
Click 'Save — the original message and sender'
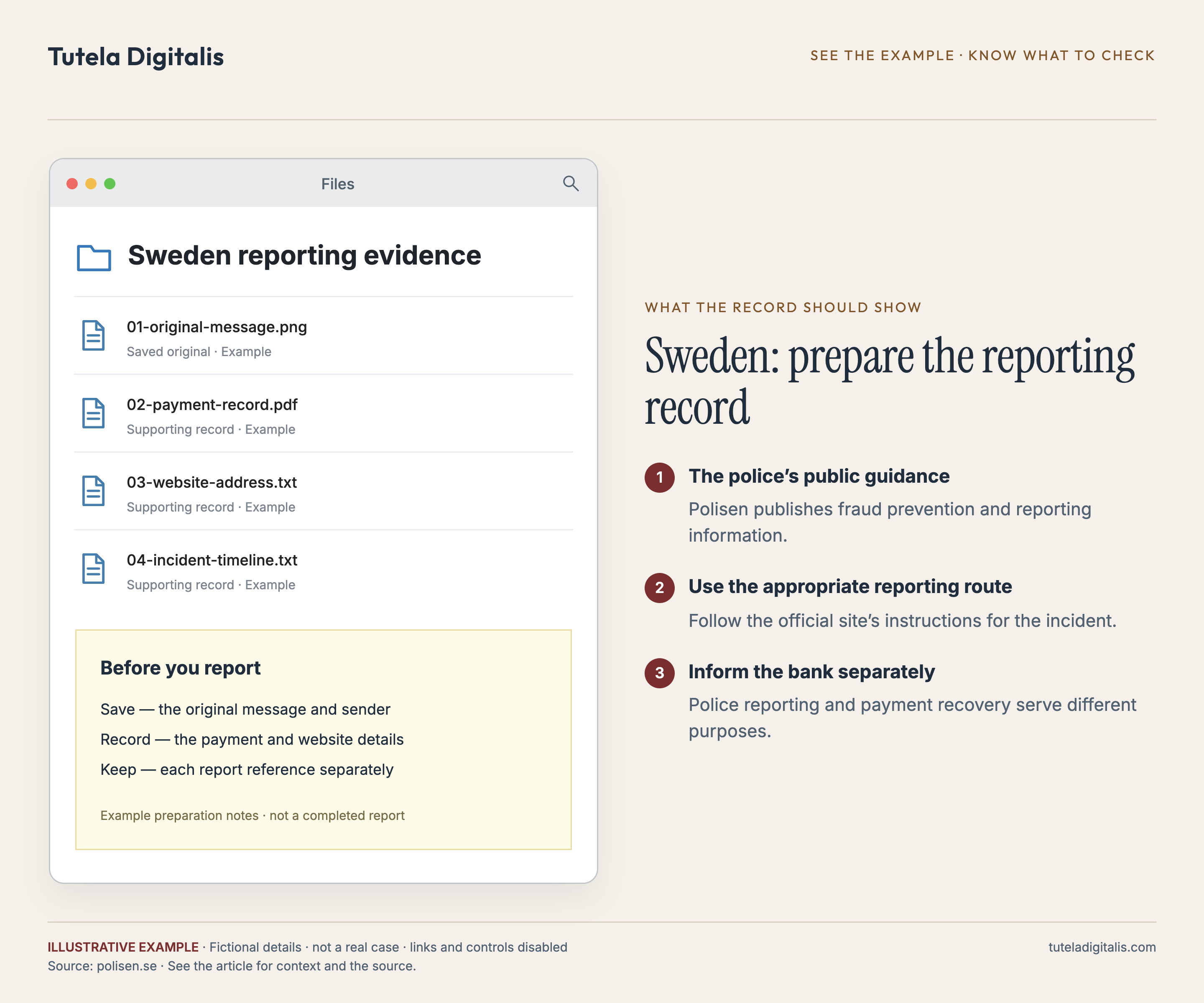pos(245,710)
